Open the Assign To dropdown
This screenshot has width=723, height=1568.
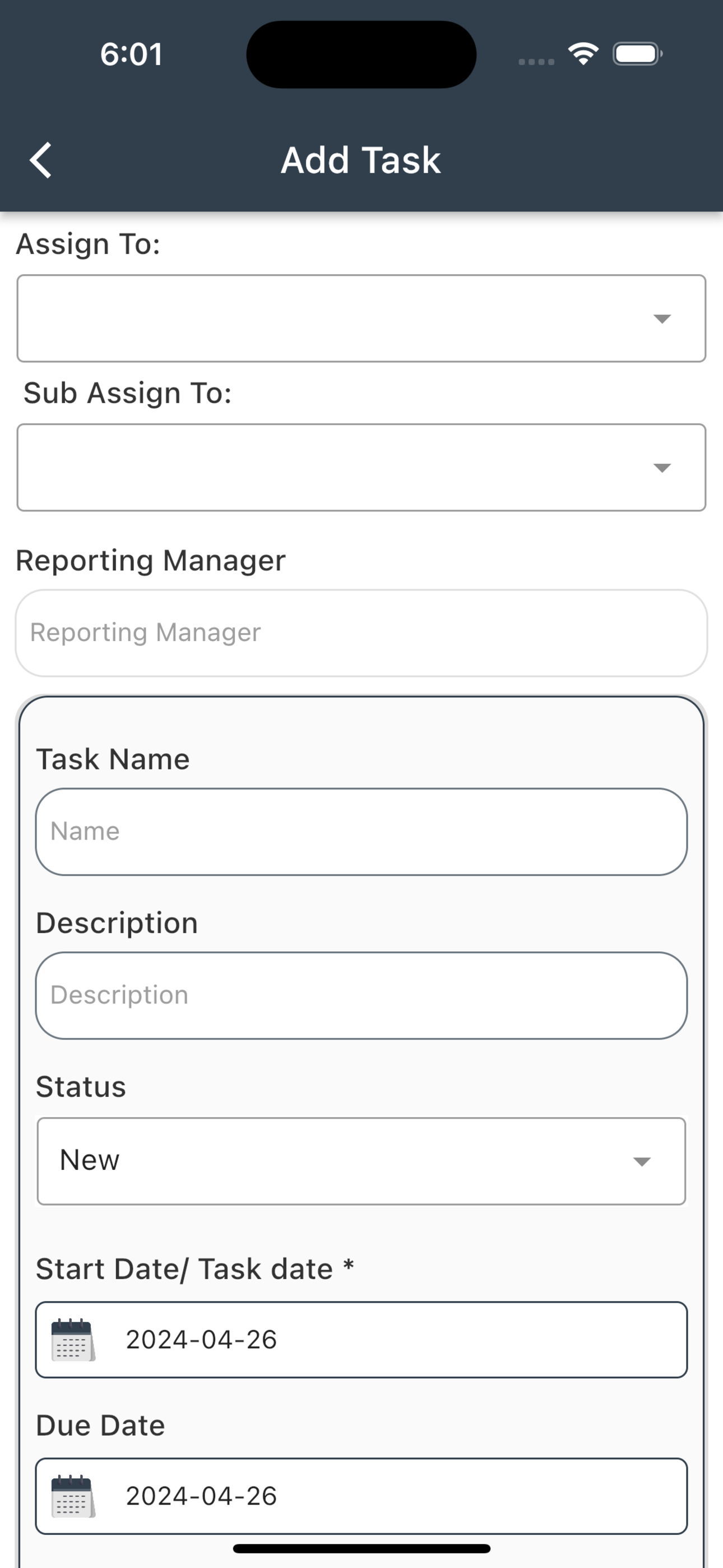[361, 319]
